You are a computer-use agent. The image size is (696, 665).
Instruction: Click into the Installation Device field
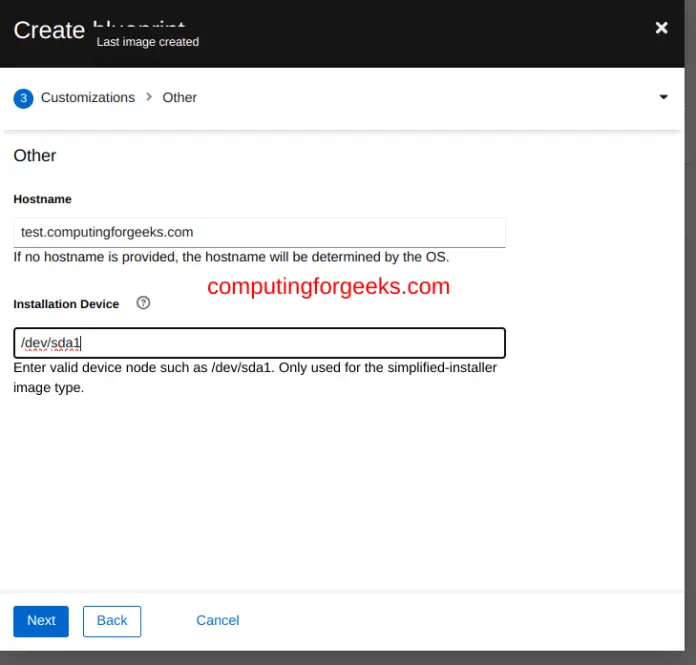click(259, 343)
